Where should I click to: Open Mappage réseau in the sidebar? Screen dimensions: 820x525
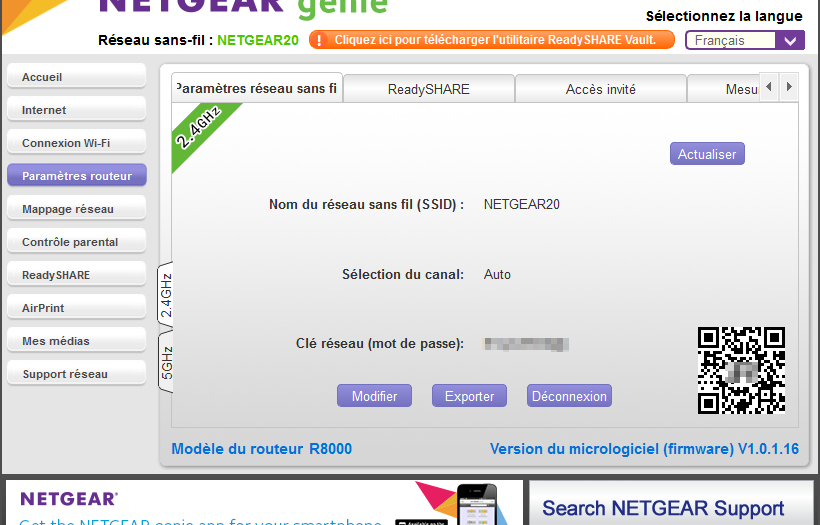76,209
